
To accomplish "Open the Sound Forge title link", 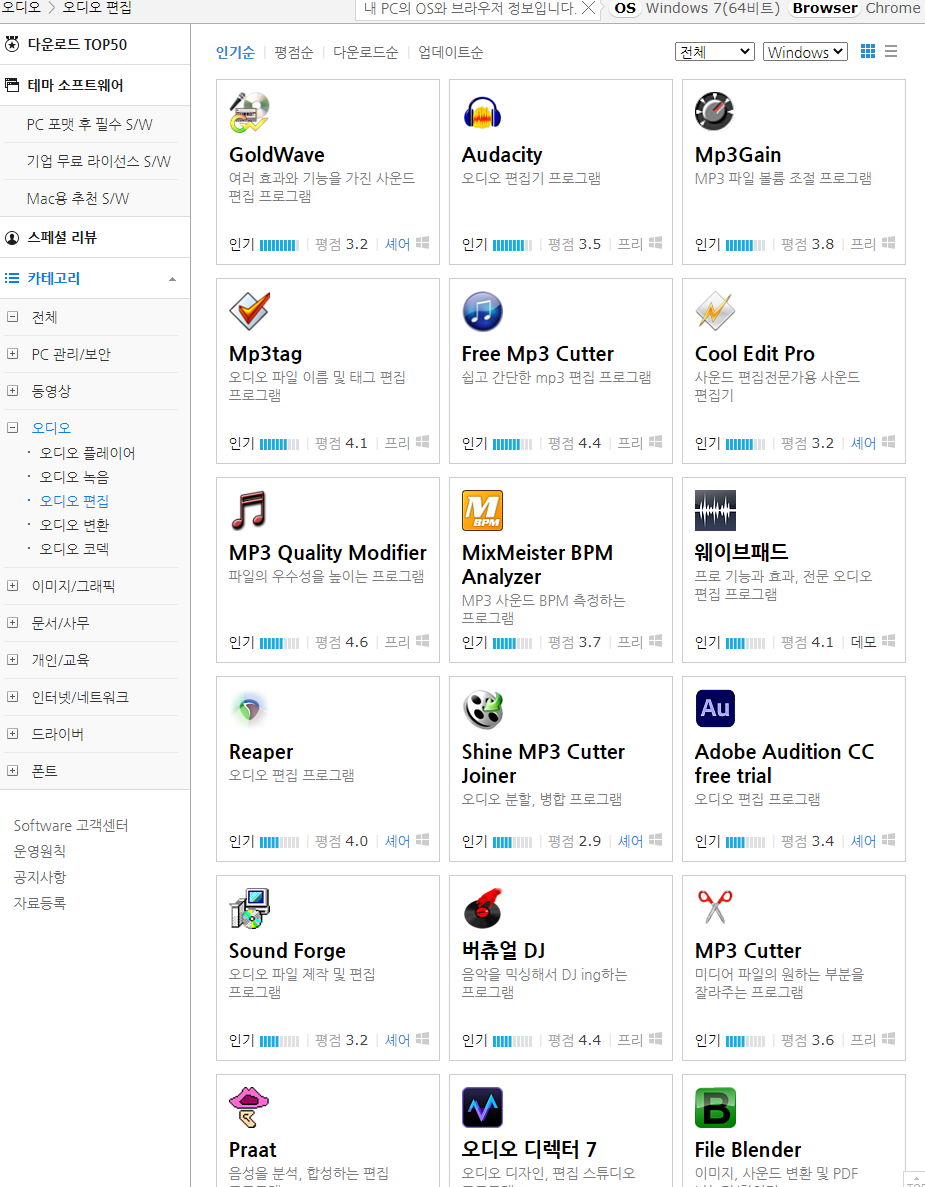I will 287,951.
